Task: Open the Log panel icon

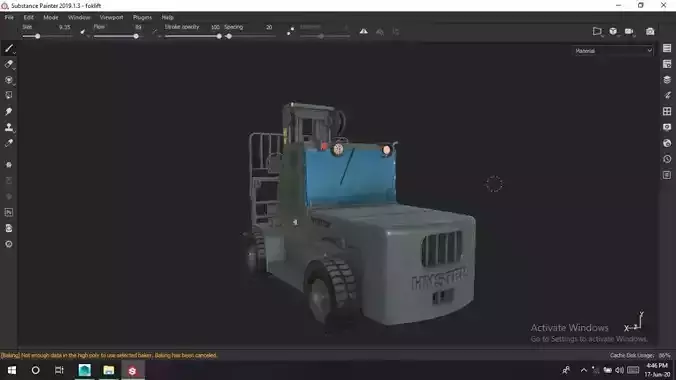Action: click(x=667, y=175)
